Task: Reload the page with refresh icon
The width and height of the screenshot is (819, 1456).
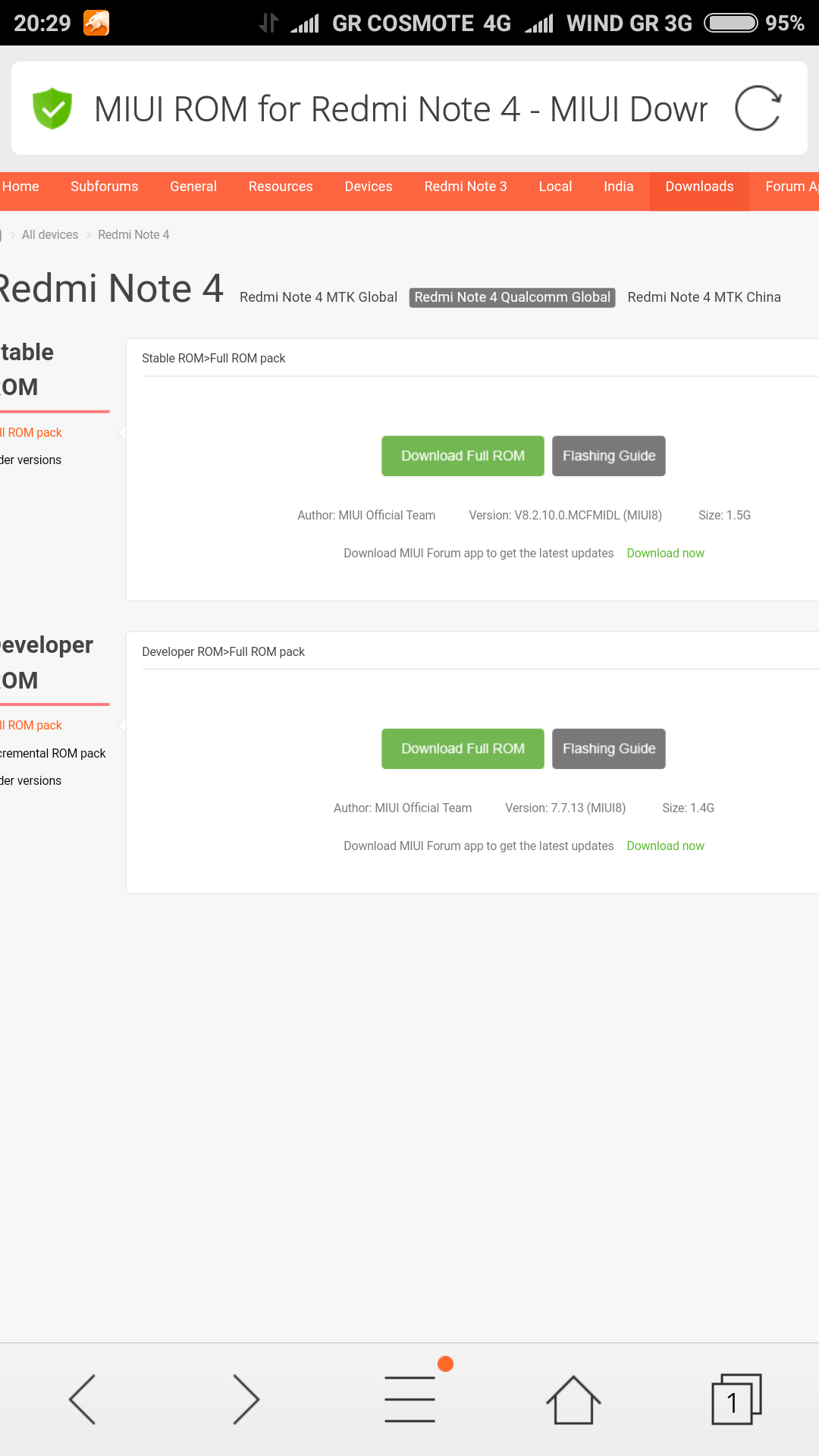Action: point(758,108)
